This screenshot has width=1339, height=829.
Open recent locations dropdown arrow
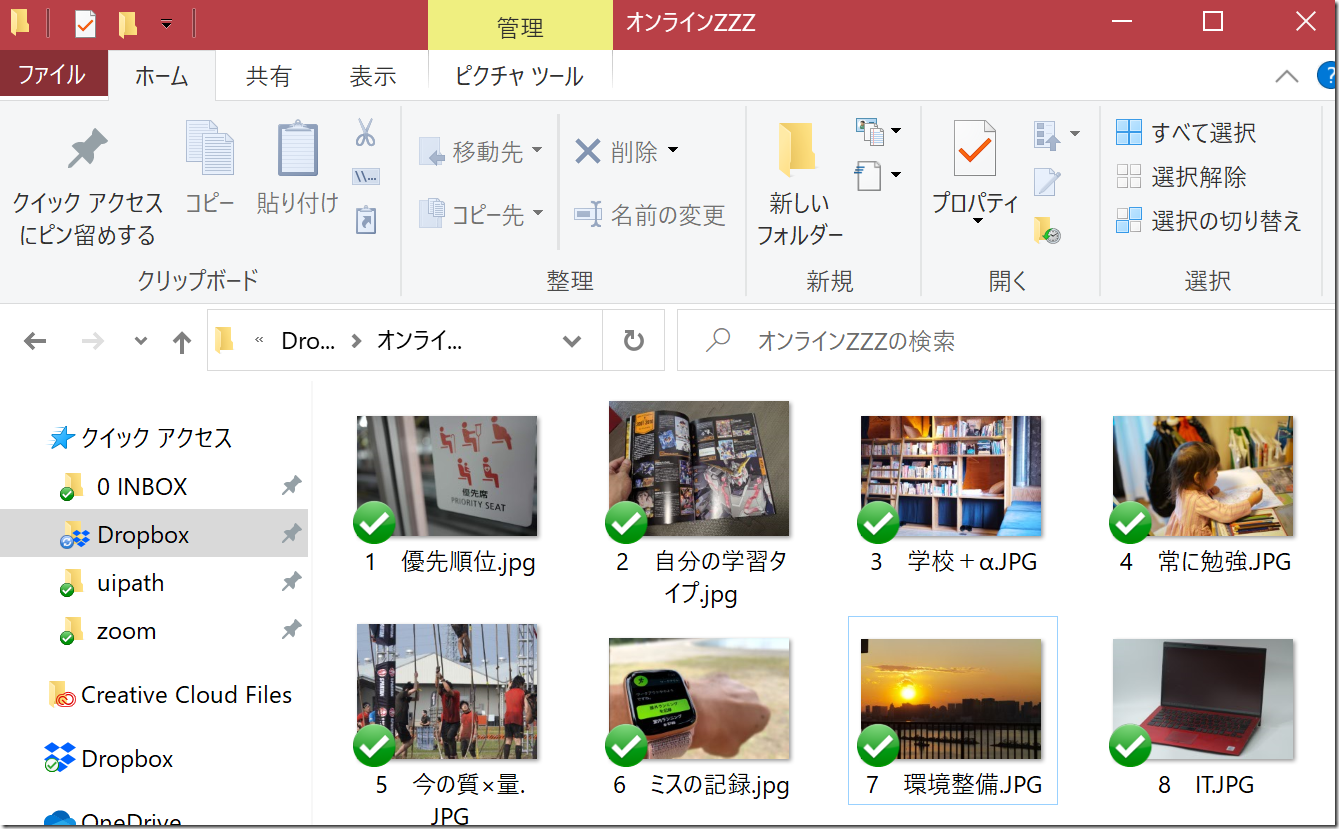point(141,342)
